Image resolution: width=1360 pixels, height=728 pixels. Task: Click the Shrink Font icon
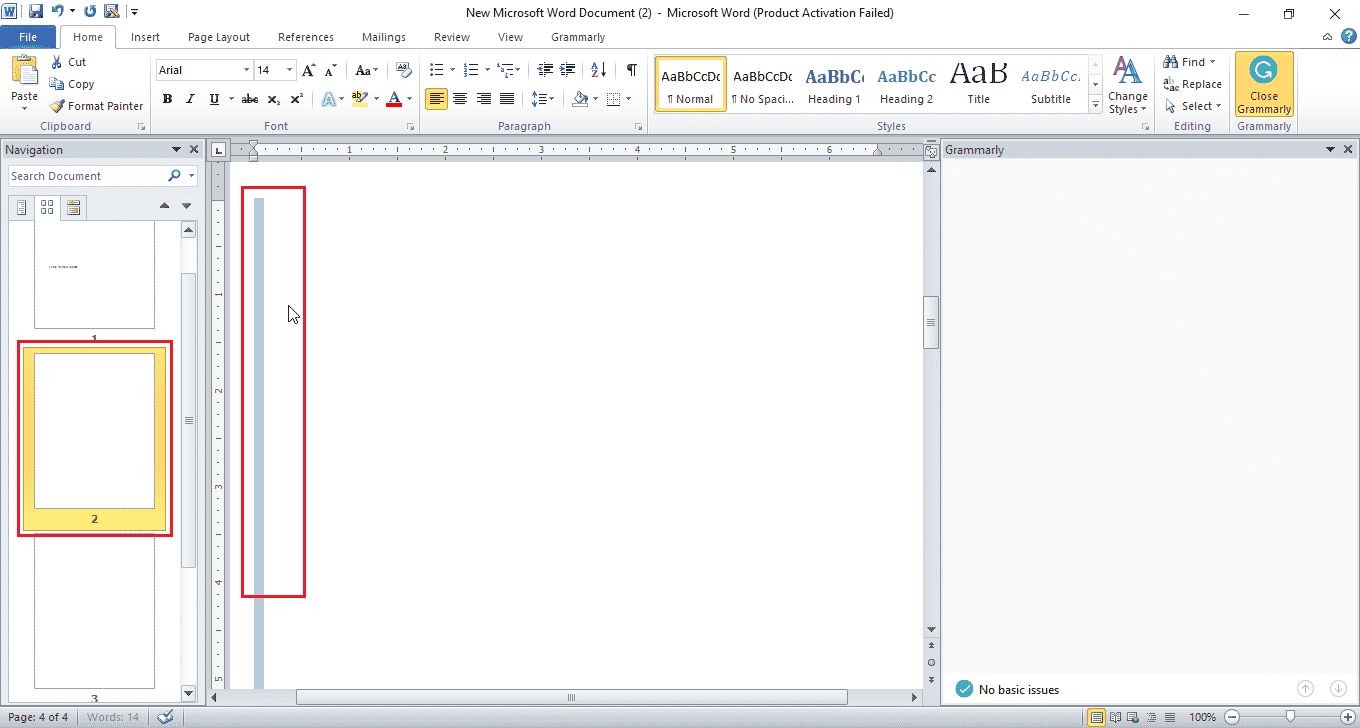click(331, 70)
